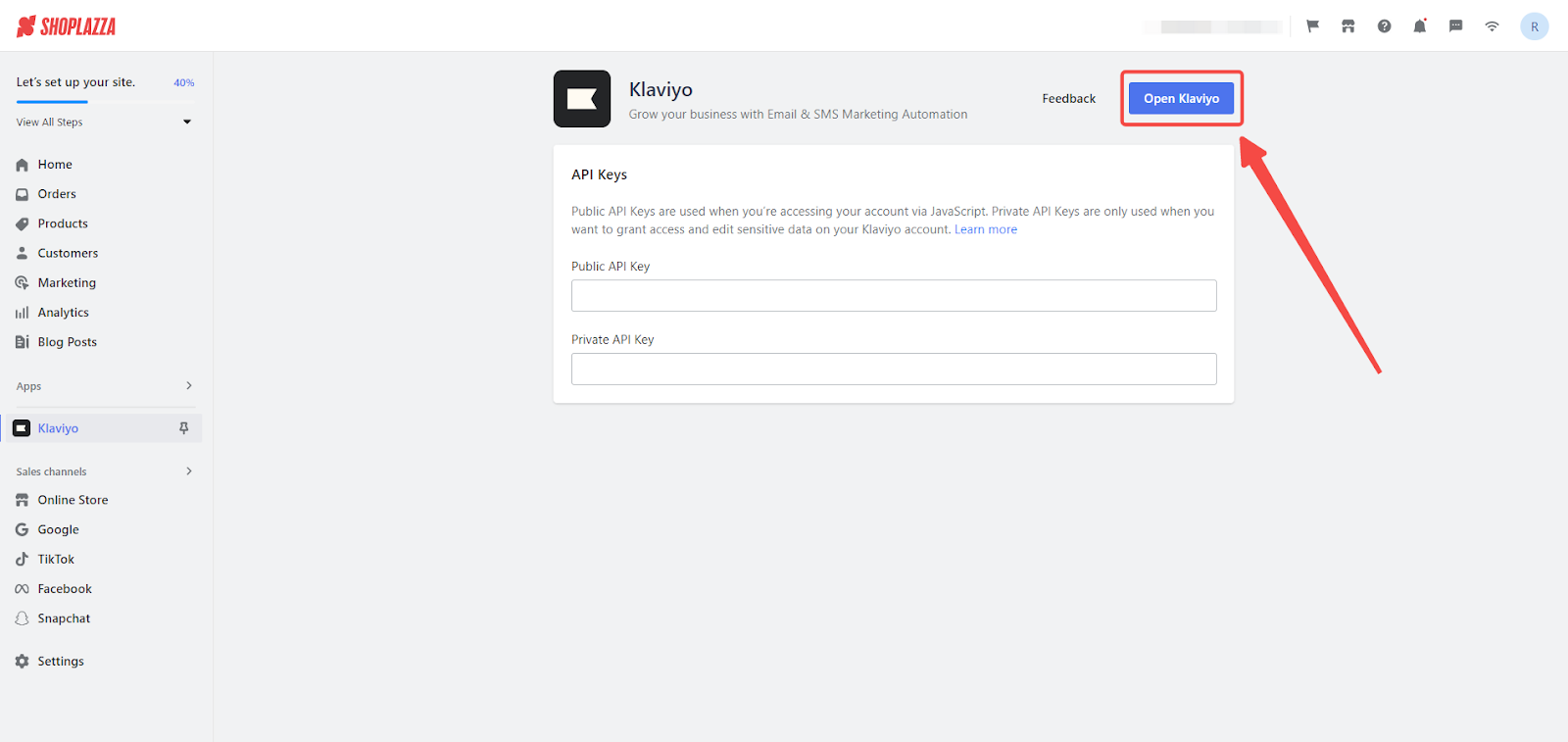Click the Feedback link
The height and width of the screenshot is (742, 1568).
[x=1069, y=99]
